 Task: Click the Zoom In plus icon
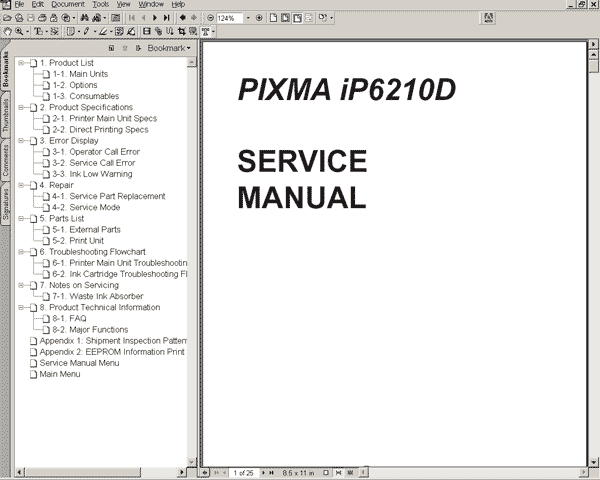259,18
